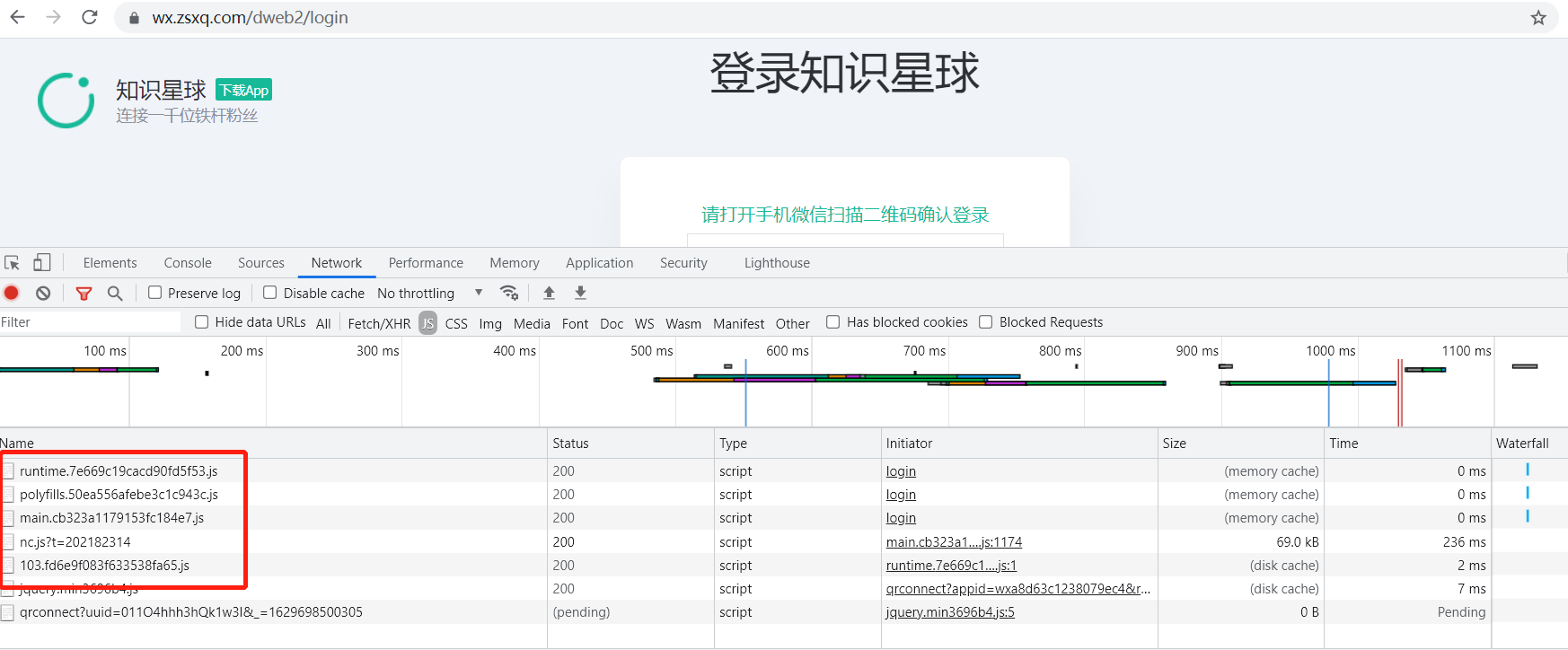This screenshot has width=1568, height=650.
Task: Select runtime.7e669c19cacd90fd5f53.js request
Action: coord(119,471)
